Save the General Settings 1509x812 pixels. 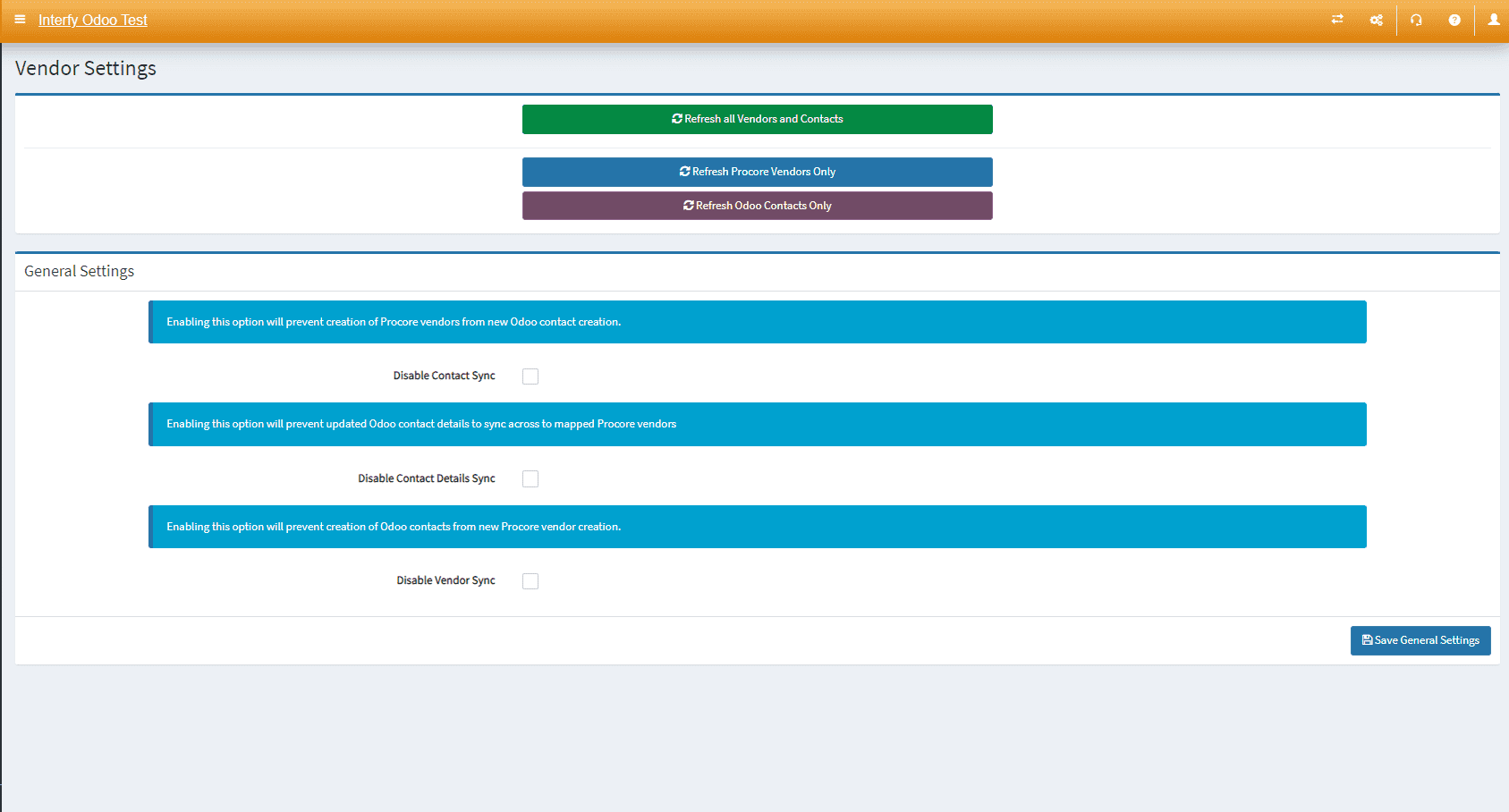[1420, 640]
